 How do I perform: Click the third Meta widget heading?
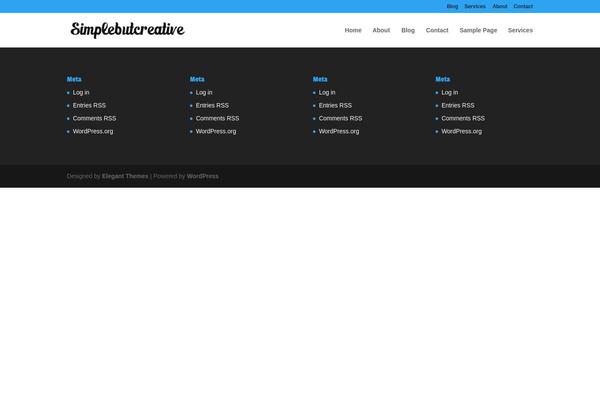click(320, 79)
